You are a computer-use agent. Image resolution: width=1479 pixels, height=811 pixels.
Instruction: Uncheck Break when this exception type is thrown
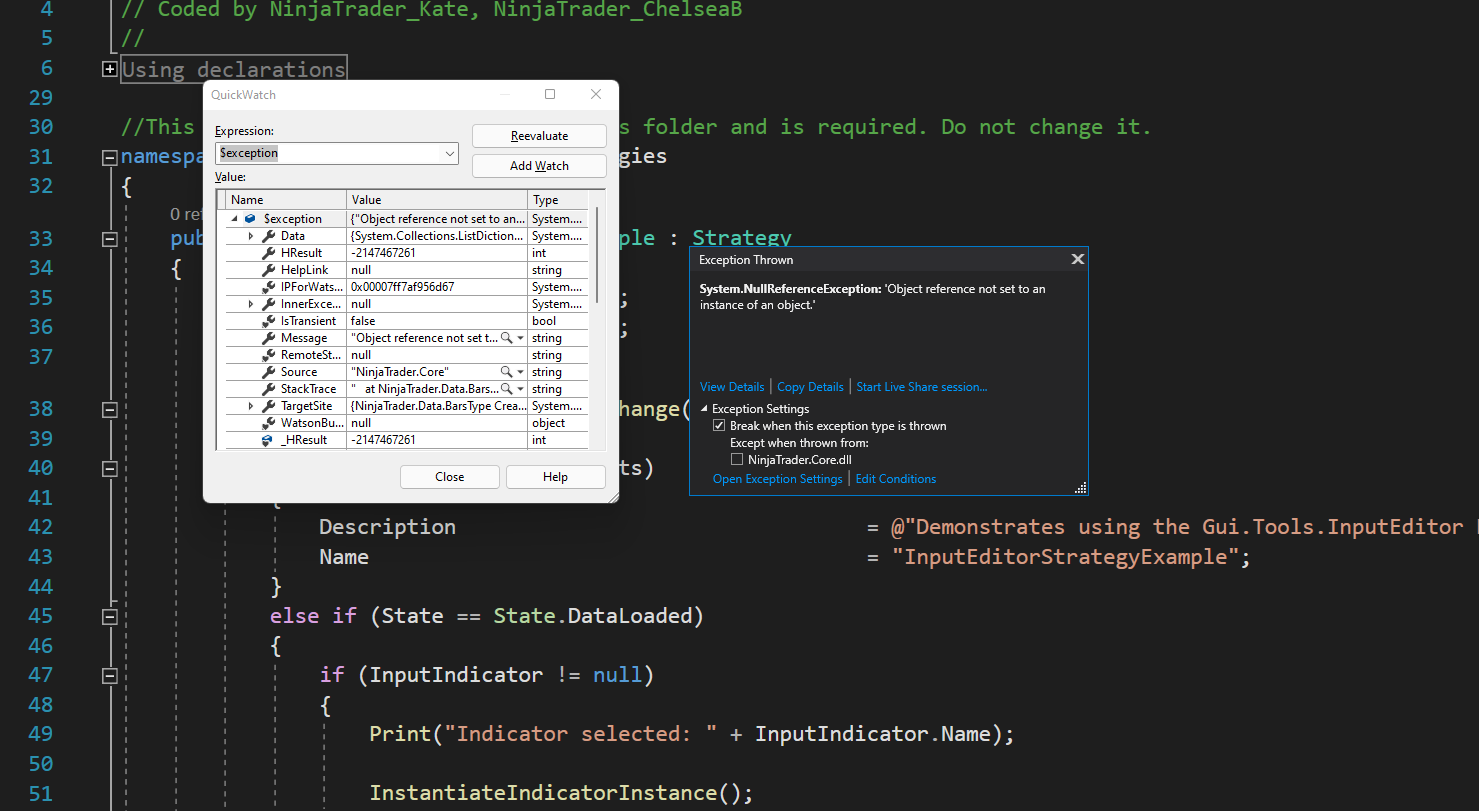pyautogui.click(x=719, y=426)
